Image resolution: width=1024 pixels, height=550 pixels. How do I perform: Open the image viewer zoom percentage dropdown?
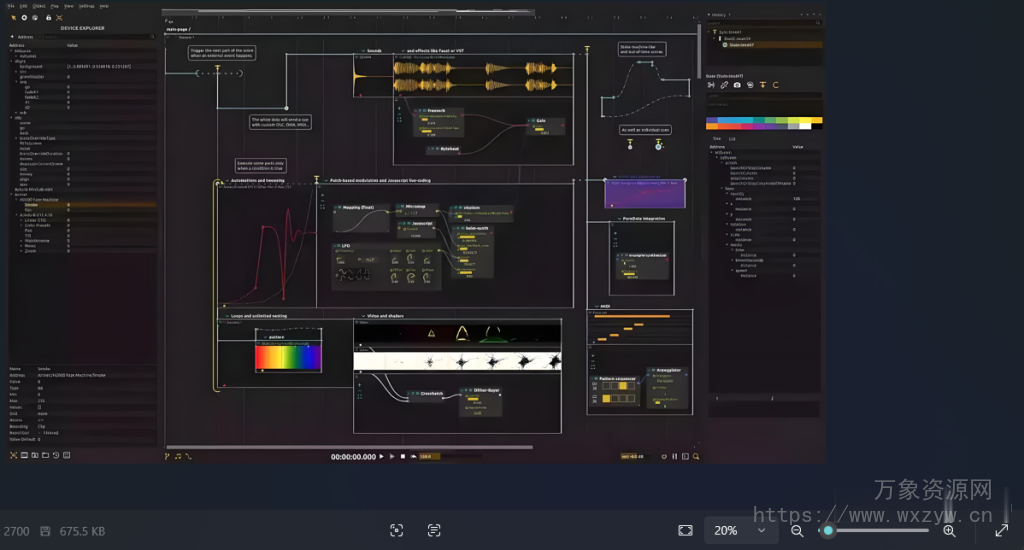pyautogui.click(x=741, y=530)
